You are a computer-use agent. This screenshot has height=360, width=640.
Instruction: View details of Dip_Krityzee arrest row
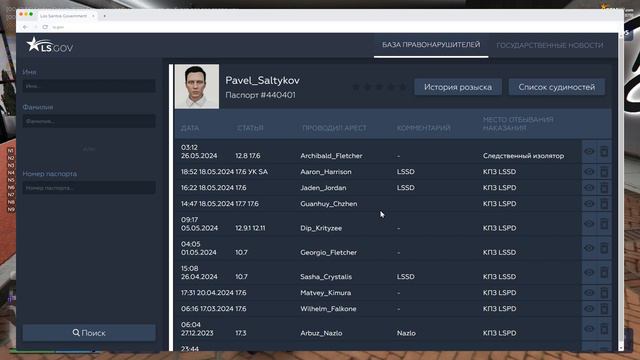(x=589, y=224)
